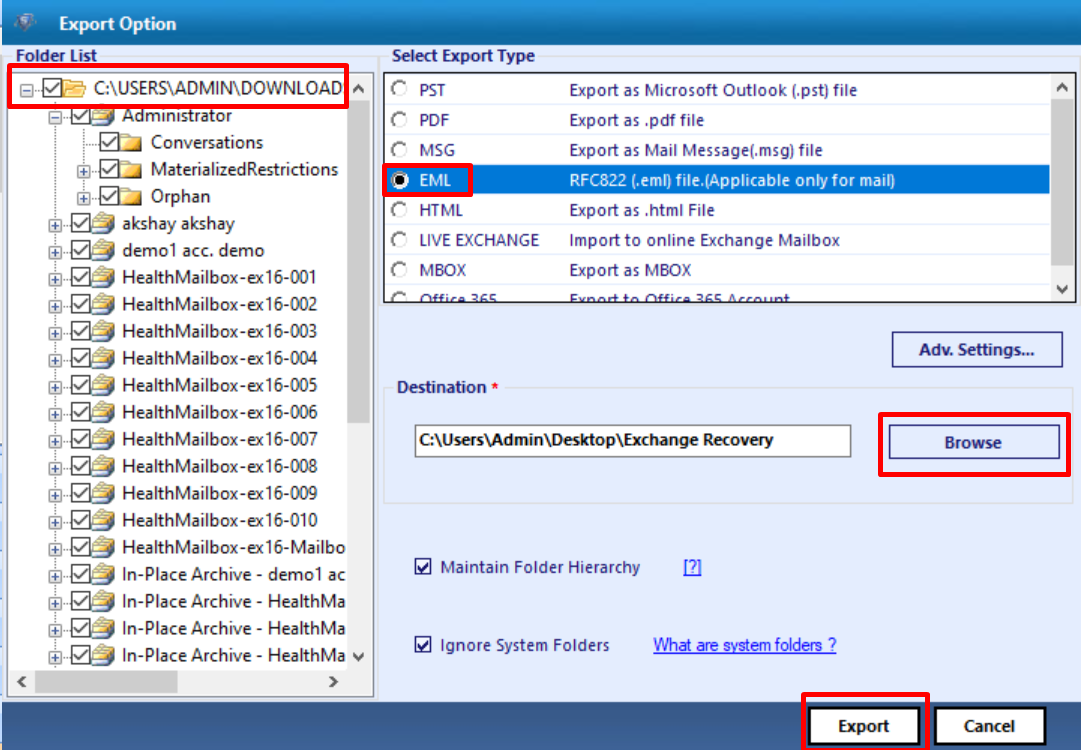Click Browse to choose destination
The image size is (1081, 750).
[973, 442]
